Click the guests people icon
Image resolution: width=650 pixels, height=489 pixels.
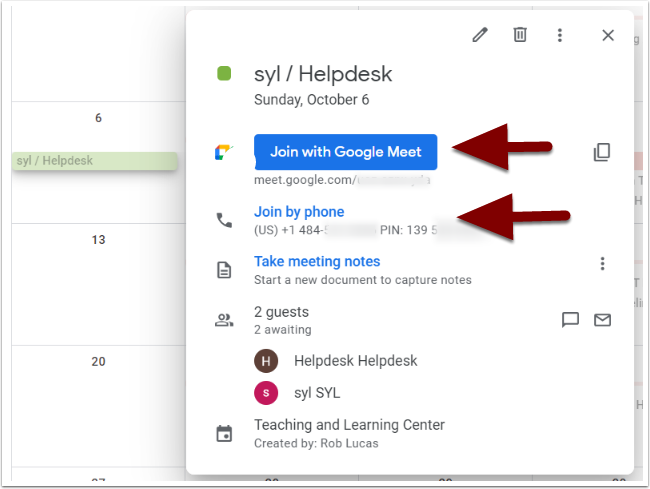pyautogui.click(x=224, y=320)
